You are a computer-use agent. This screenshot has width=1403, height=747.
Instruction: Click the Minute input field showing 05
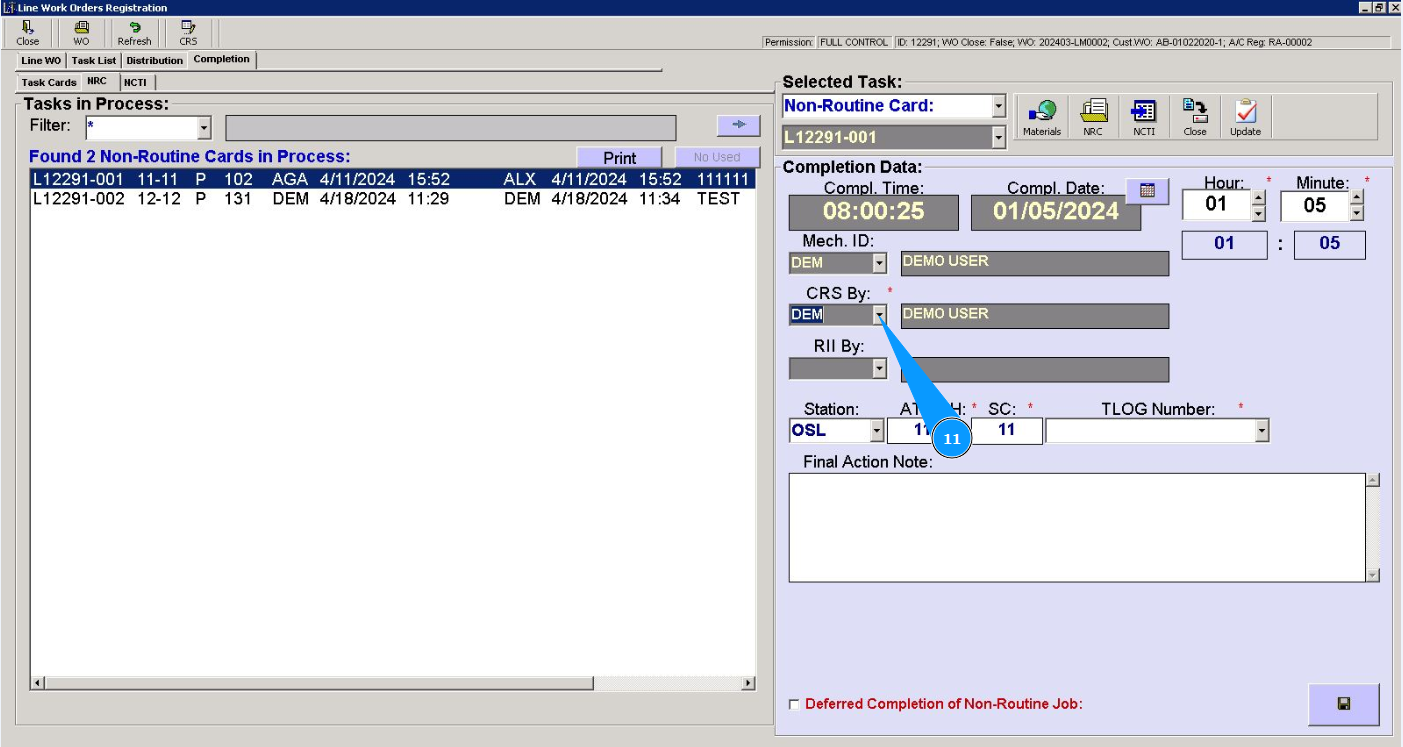click(x=1315, y=205)
